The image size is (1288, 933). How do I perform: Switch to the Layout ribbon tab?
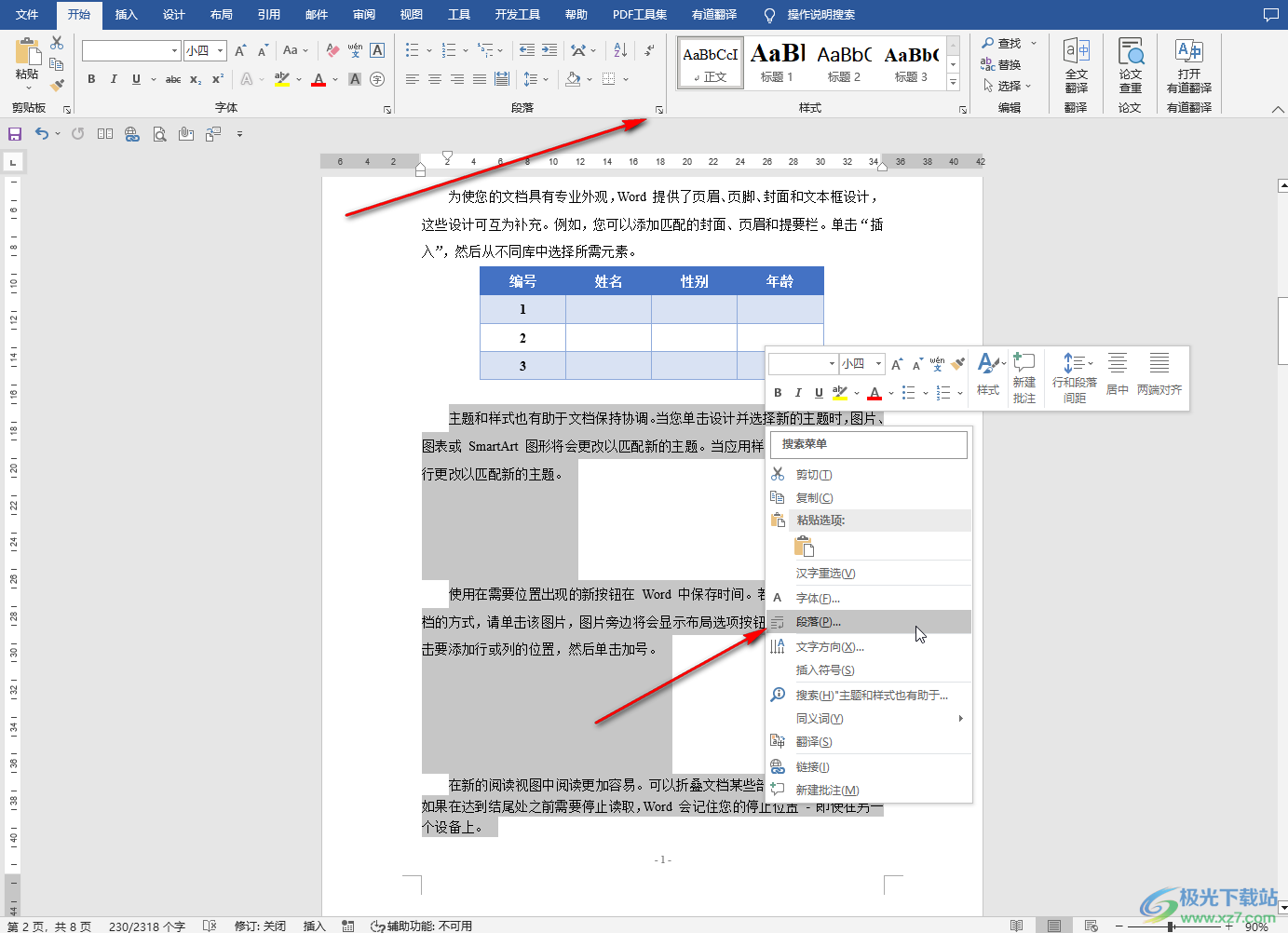pyautogui.click(x=221, y=14)
